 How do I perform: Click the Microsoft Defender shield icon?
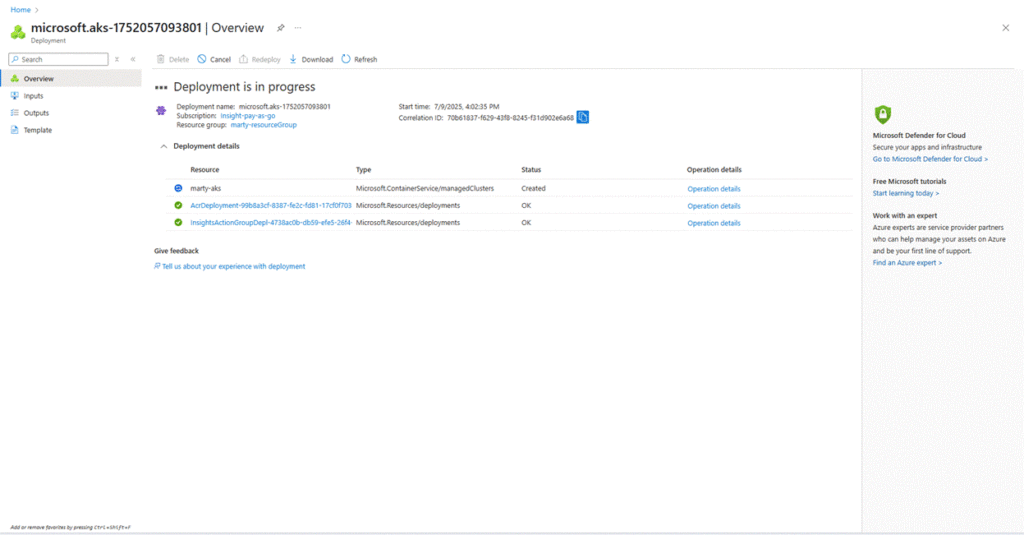pos(882,114)
